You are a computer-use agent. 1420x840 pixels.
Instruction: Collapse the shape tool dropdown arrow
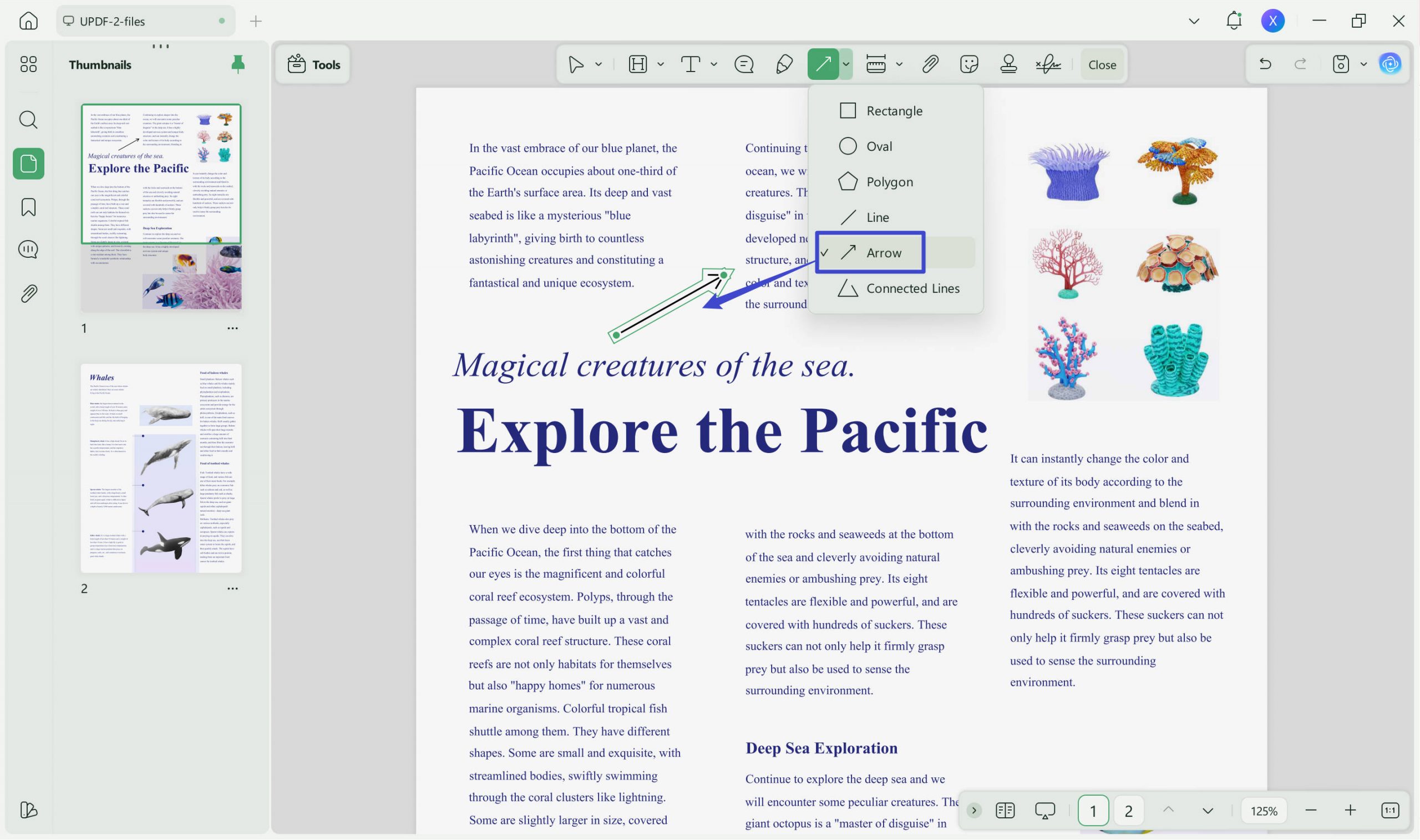(846, 64)
